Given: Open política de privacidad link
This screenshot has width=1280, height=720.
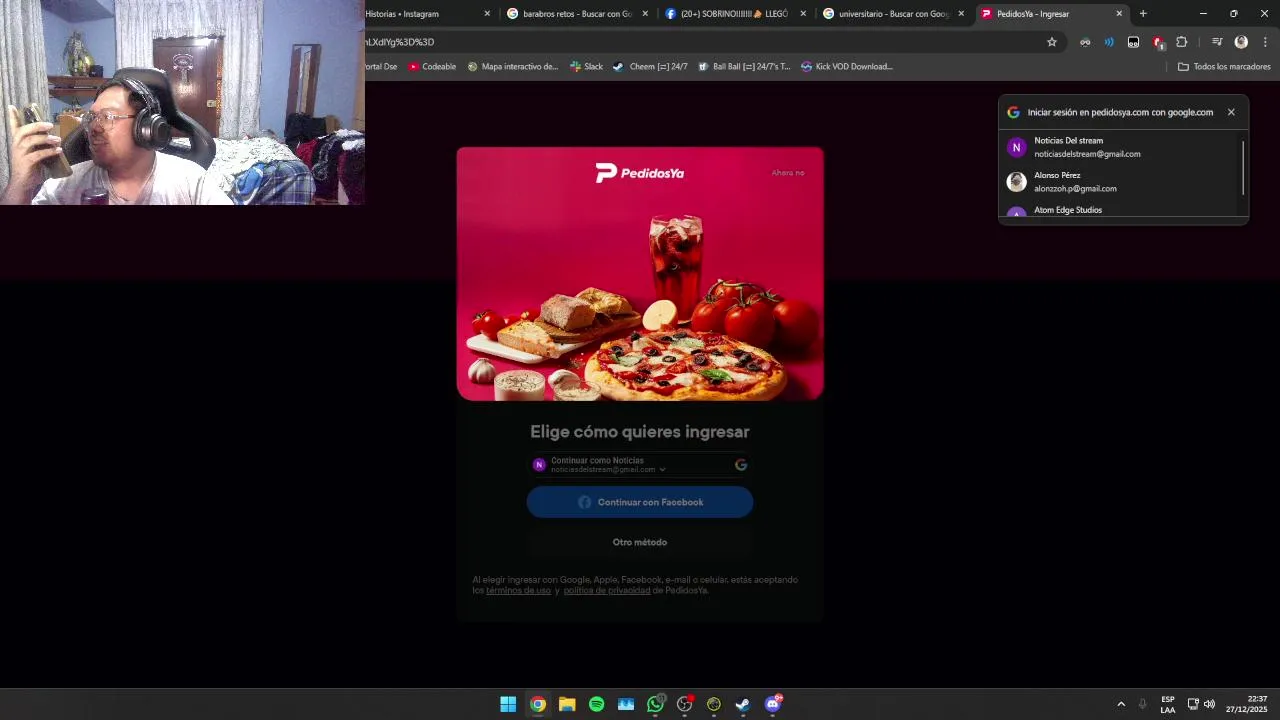Looking at the screenshot, I should click(x=607, y=591).
